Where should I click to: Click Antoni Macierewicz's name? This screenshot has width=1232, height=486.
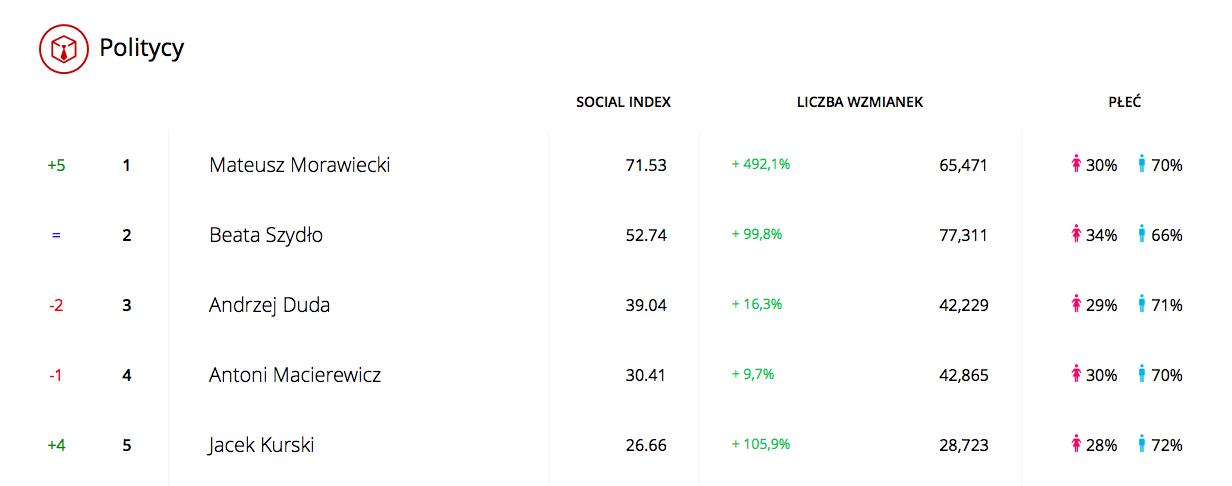(x=295, y=375)
